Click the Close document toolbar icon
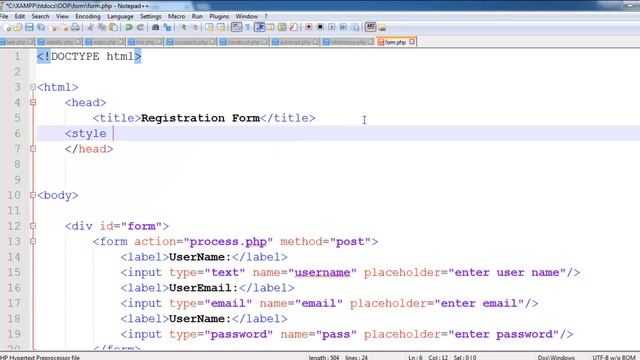The image size is (640, 360). 53,27
